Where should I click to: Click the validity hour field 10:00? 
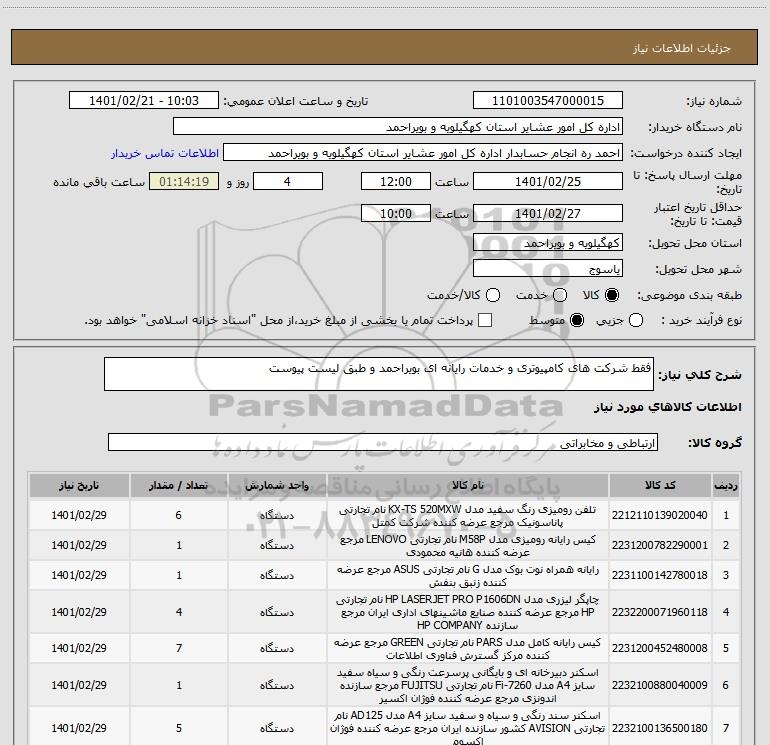click(x=396, y=213)
